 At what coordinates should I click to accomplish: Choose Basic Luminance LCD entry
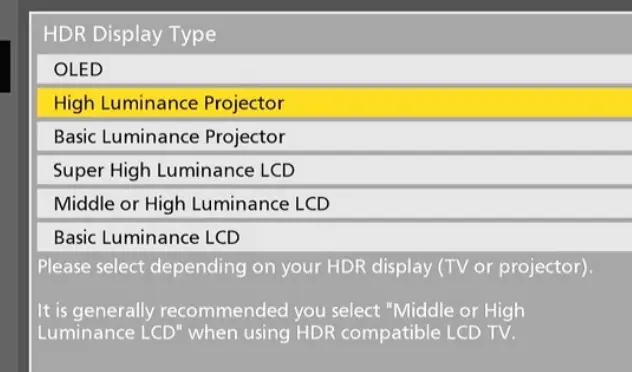[x=335, y=237]
